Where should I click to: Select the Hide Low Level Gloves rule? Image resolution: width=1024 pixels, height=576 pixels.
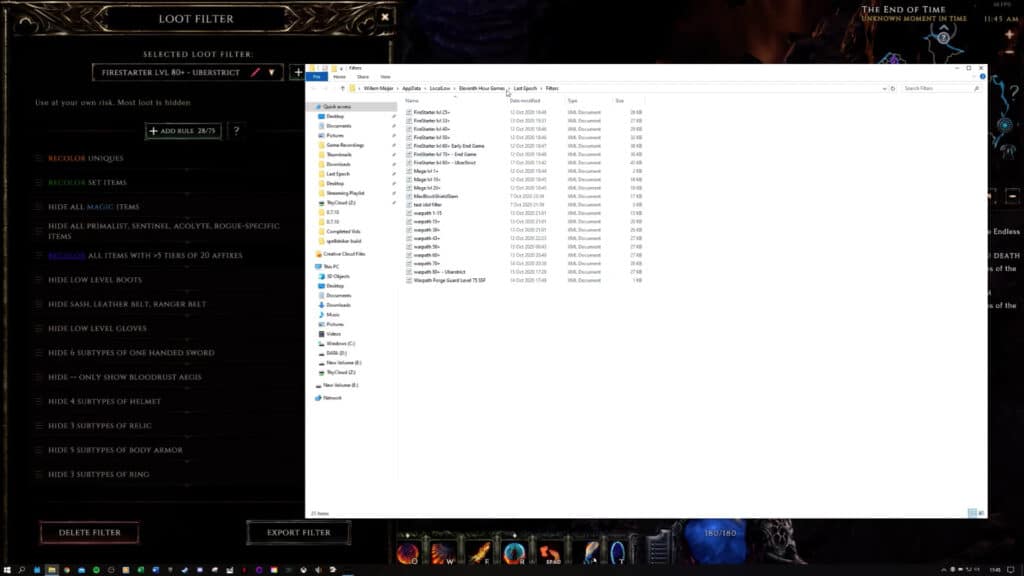point(97,328)
